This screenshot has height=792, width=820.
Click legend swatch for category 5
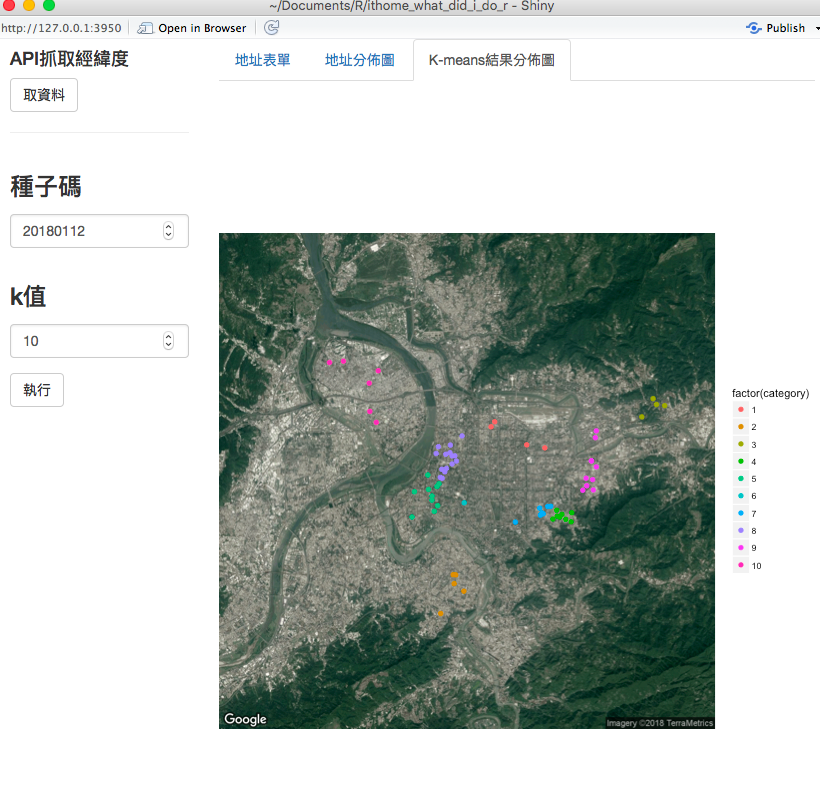pos(741,478)
